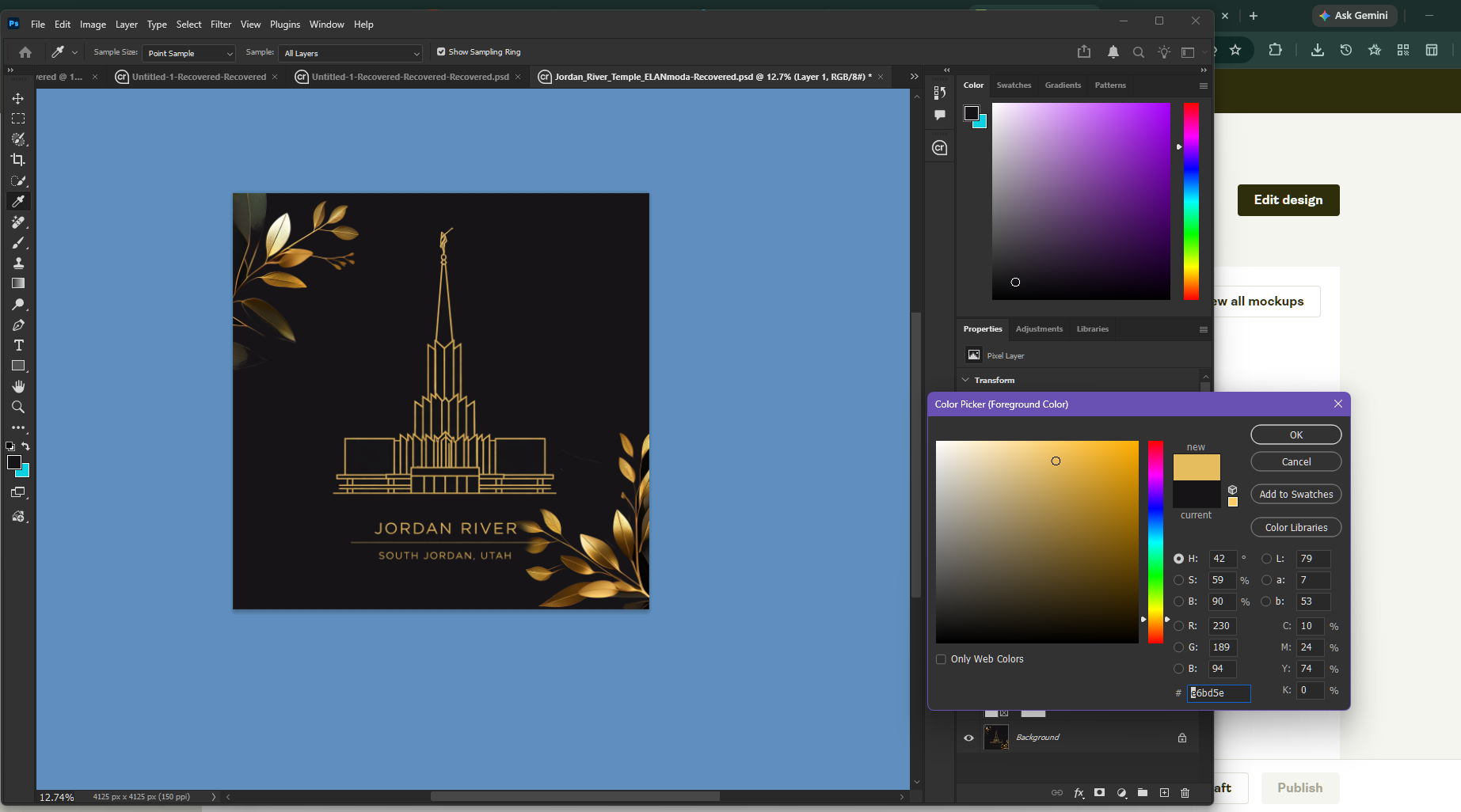The width and height of the screenshot is (1461, 812).
Task: Open the Properties panel options menu
Action: (1203, 329)
